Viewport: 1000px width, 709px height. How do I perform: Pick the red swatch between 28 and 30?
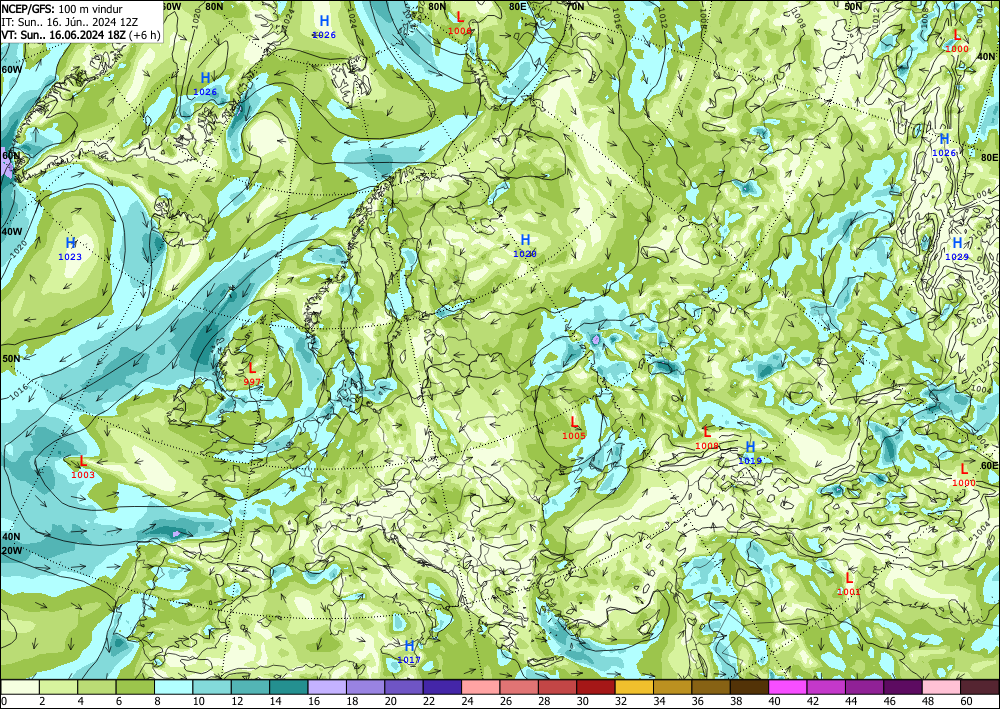(557, 687)
